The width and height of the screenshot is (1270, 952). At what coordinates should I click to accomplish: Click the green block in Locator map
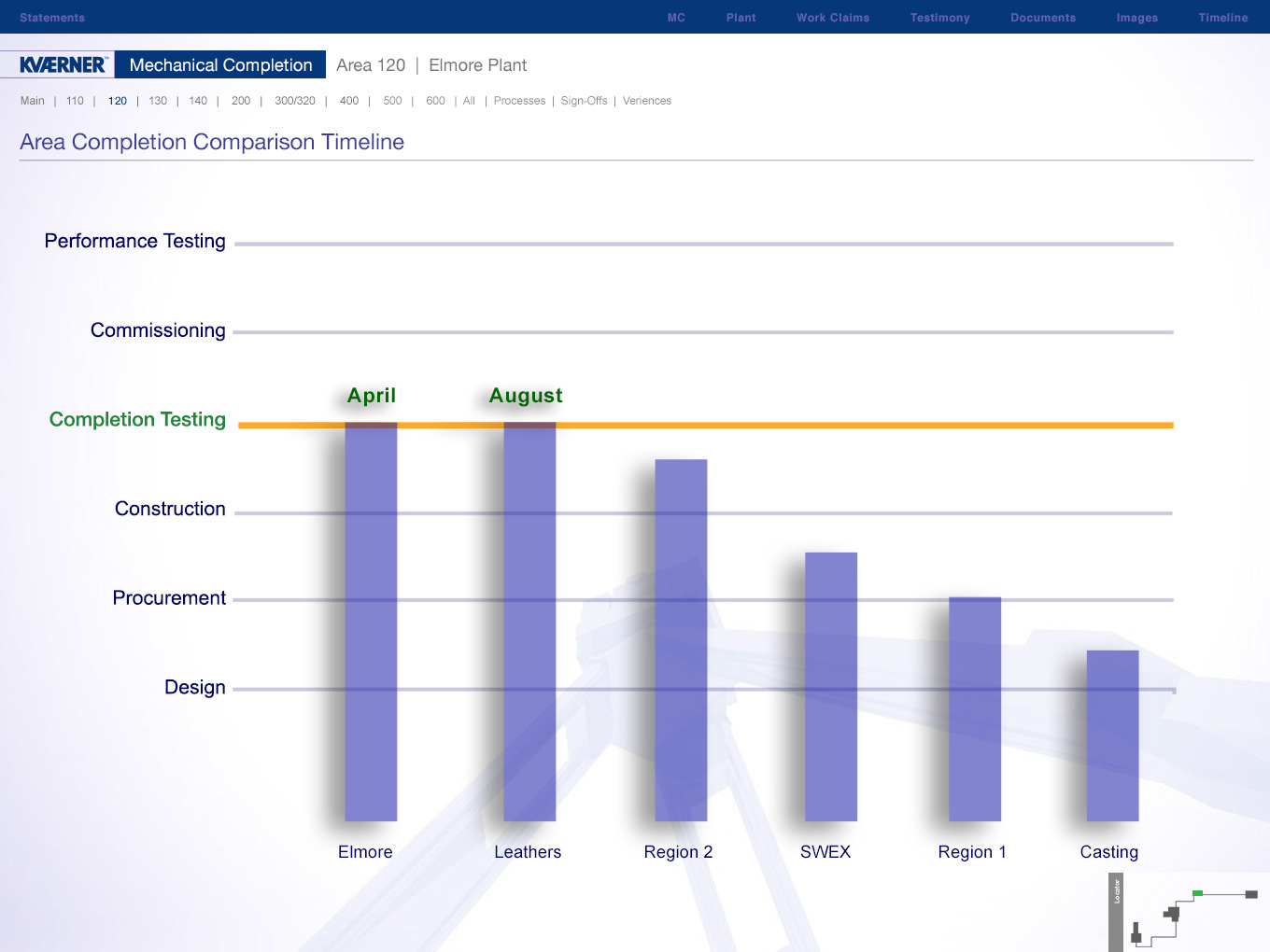[x=1197, y=893]
